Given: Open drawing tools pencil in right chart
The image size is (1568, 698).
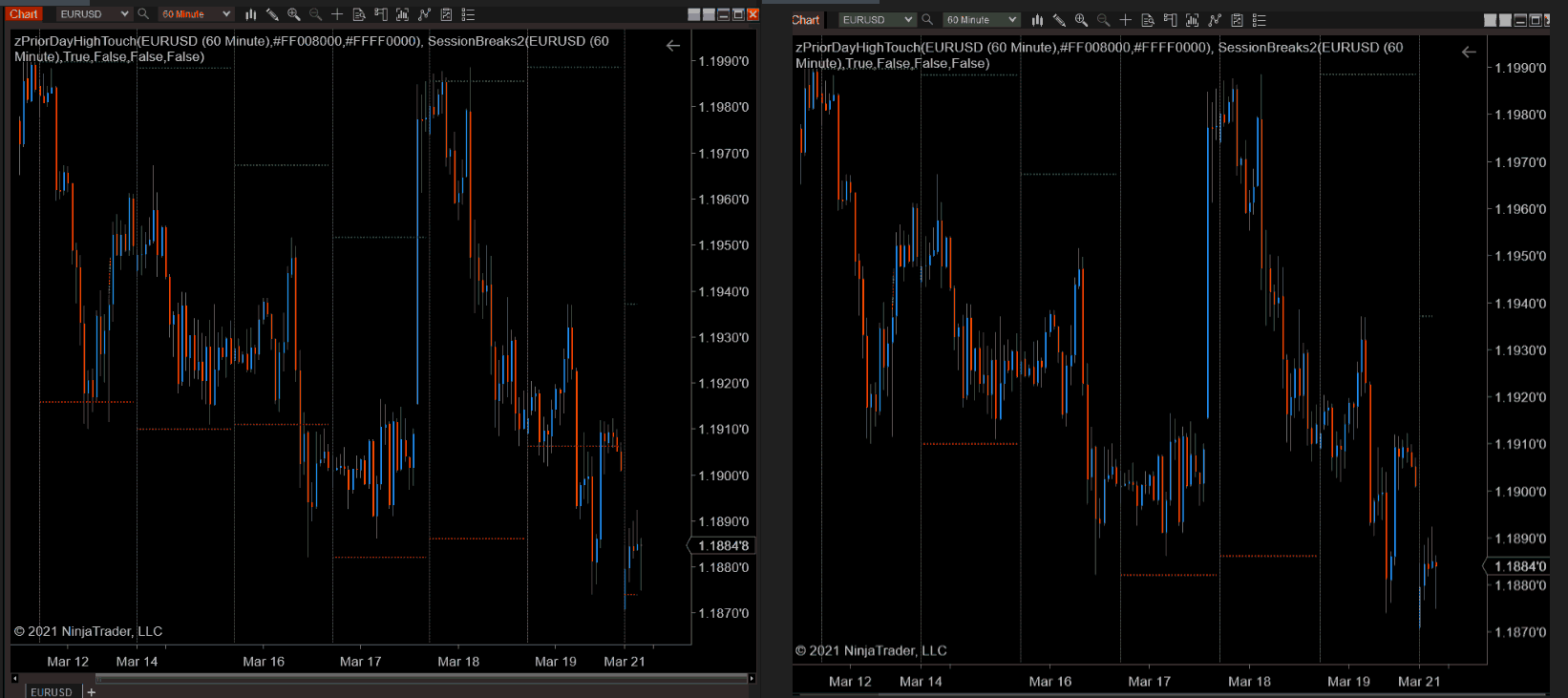Looking at the screenshot, I should click(1059, 20).
